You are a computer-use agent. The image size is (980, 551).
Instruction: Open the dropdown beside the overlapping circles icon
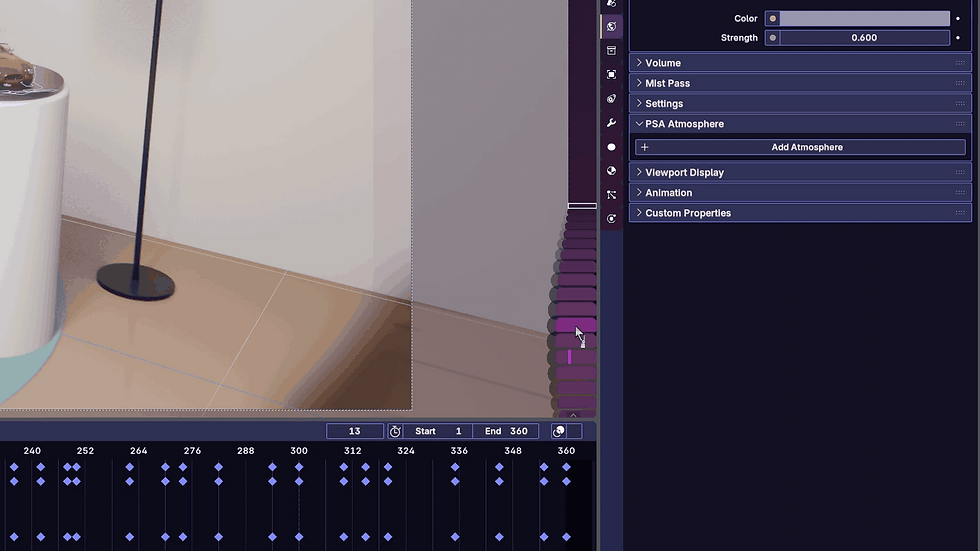tap(574, 431)
